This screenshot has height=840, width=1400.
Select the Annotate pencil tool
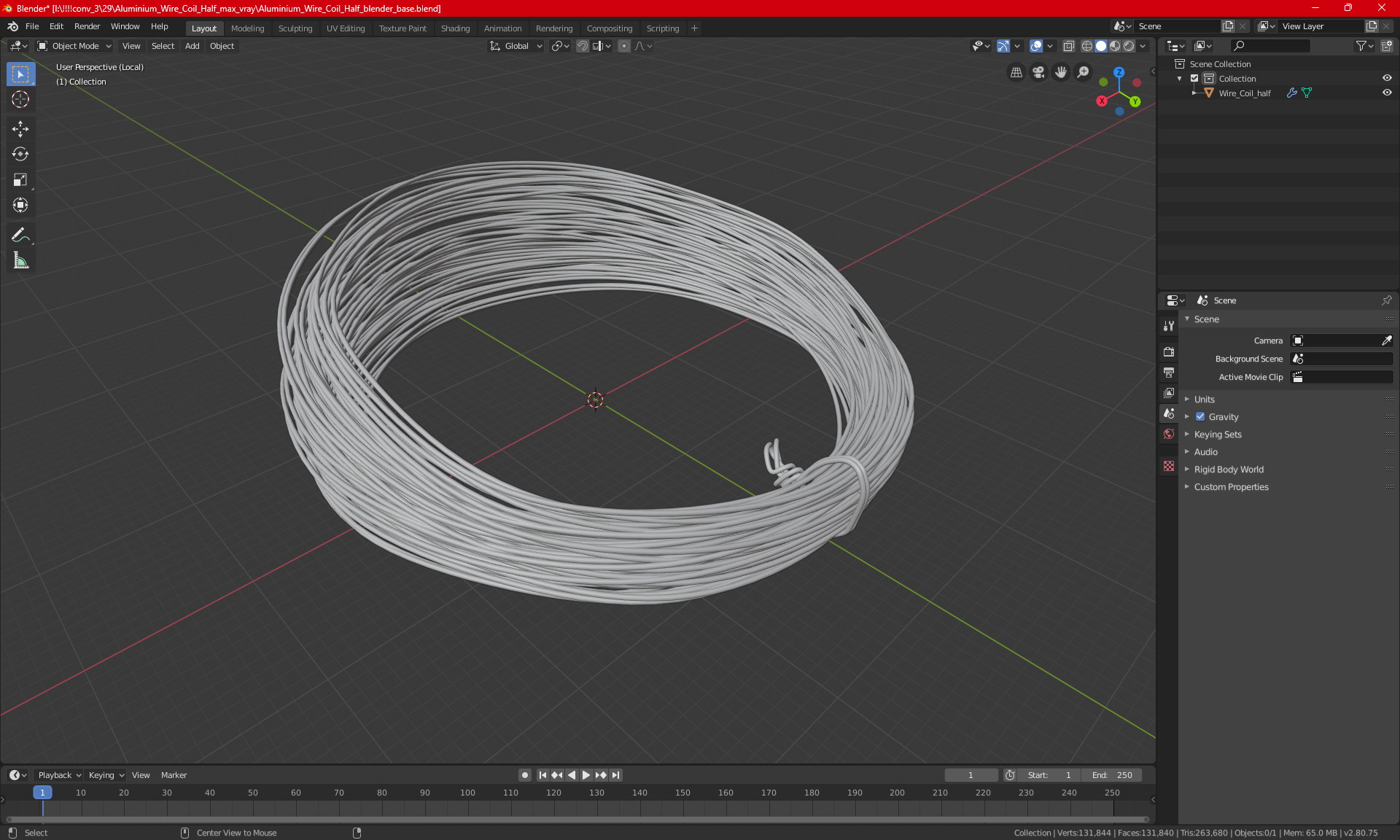(x=20, y=235)
